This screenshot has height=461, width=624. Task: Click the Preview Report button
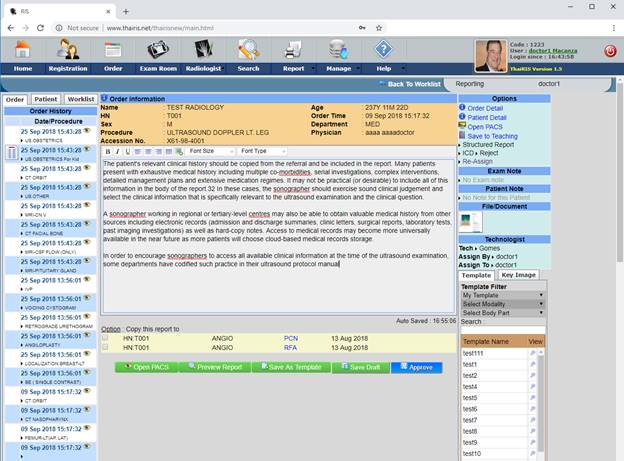[x=219, y=367]
